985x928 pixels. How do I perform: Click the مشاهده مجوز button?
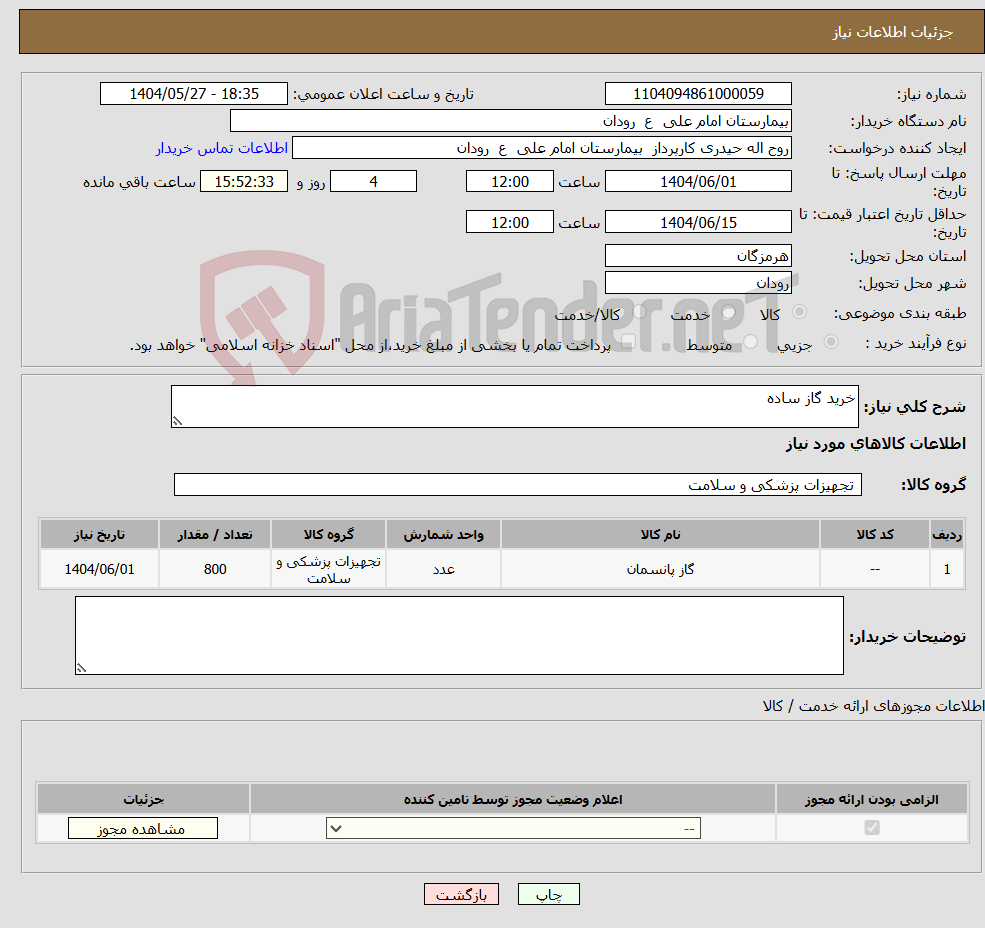[142, 828]
